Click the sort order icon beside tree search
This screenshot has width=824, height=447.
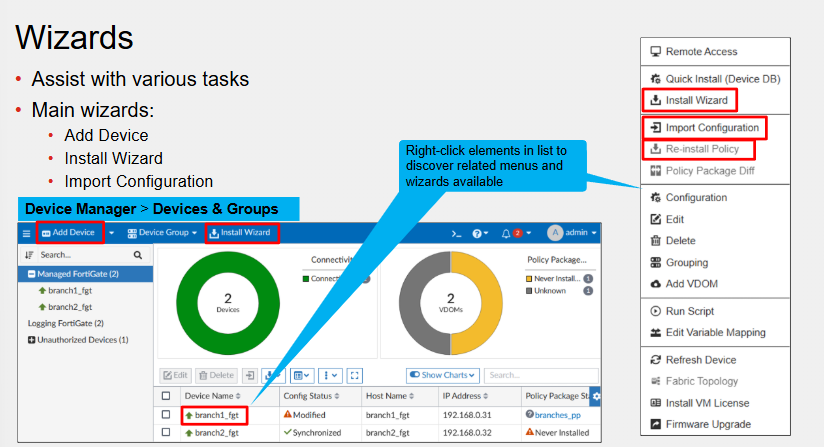click(x=29, y=255)
